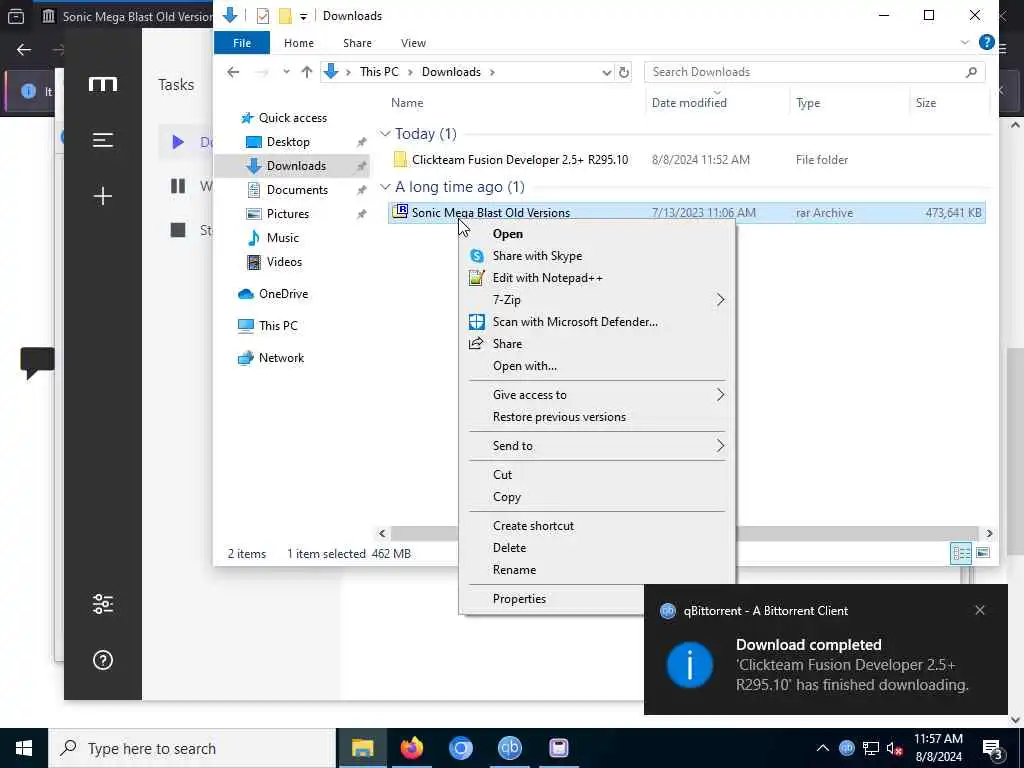Select Create shortcut option
This screenshot has width=1024, height=768.
point(597,526)
